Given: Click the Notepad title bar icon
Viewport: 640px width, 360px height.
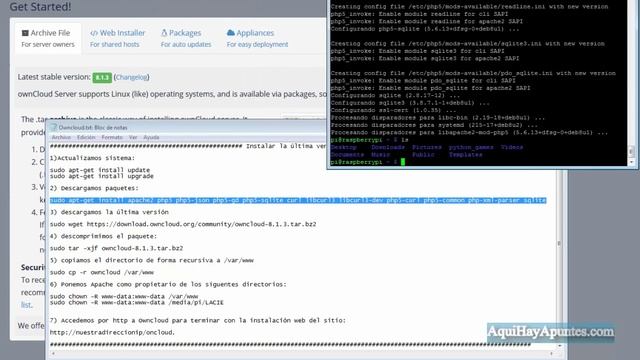Looking at the screenshot, I should (x=53, y=127).
